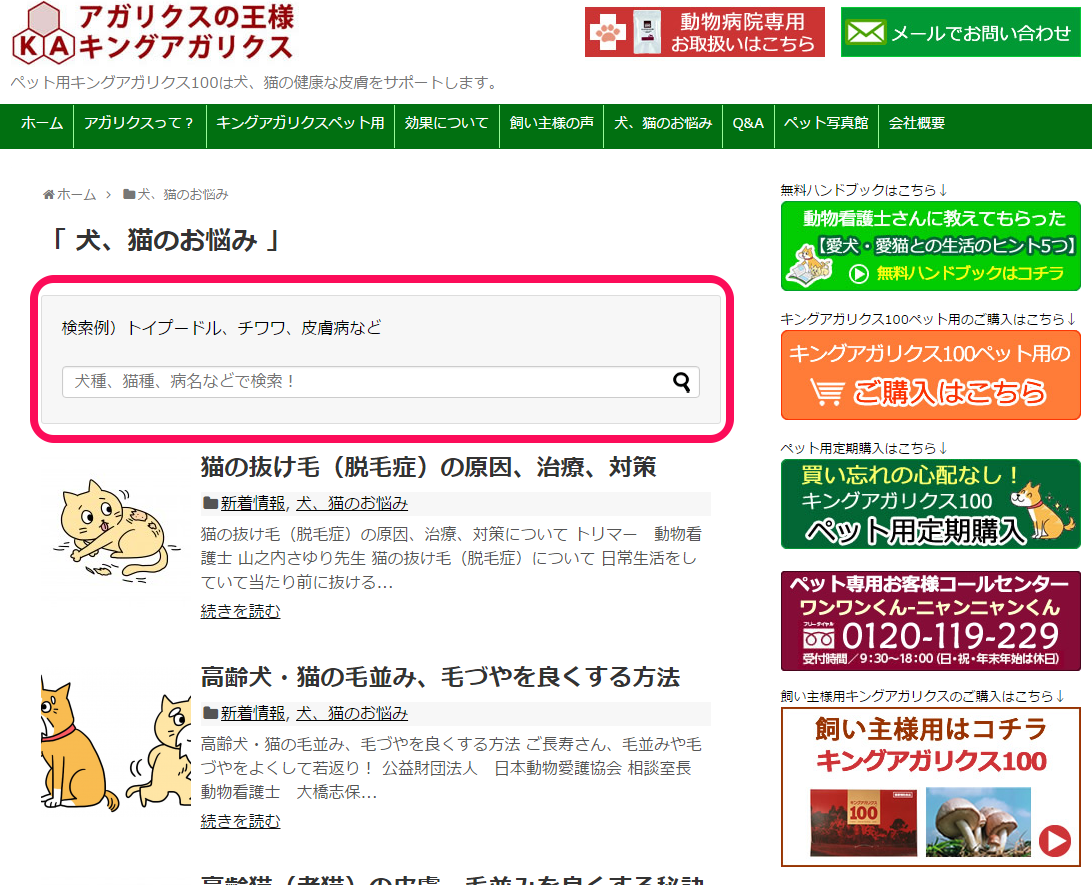Viewport: 1092px width, 885px height.
Task: Open 犬、猫のお悩み menu item
Action: (663, 123)
